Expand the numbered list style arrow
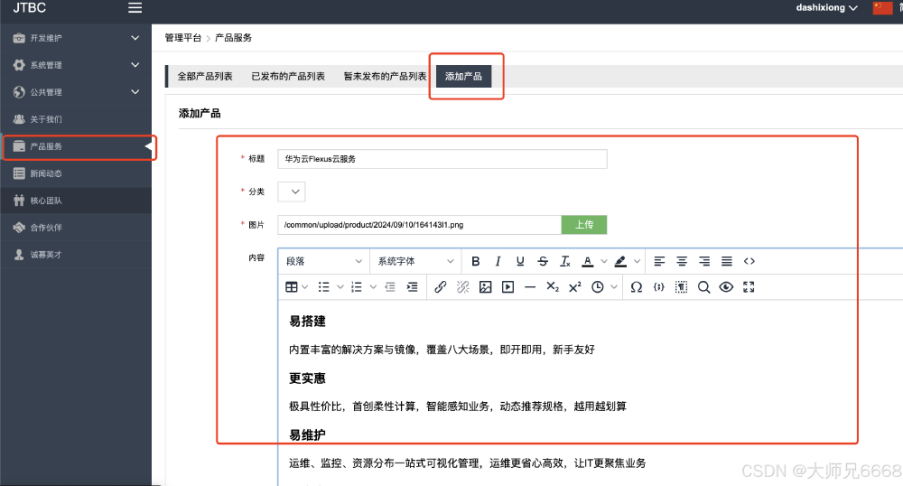 373,287
